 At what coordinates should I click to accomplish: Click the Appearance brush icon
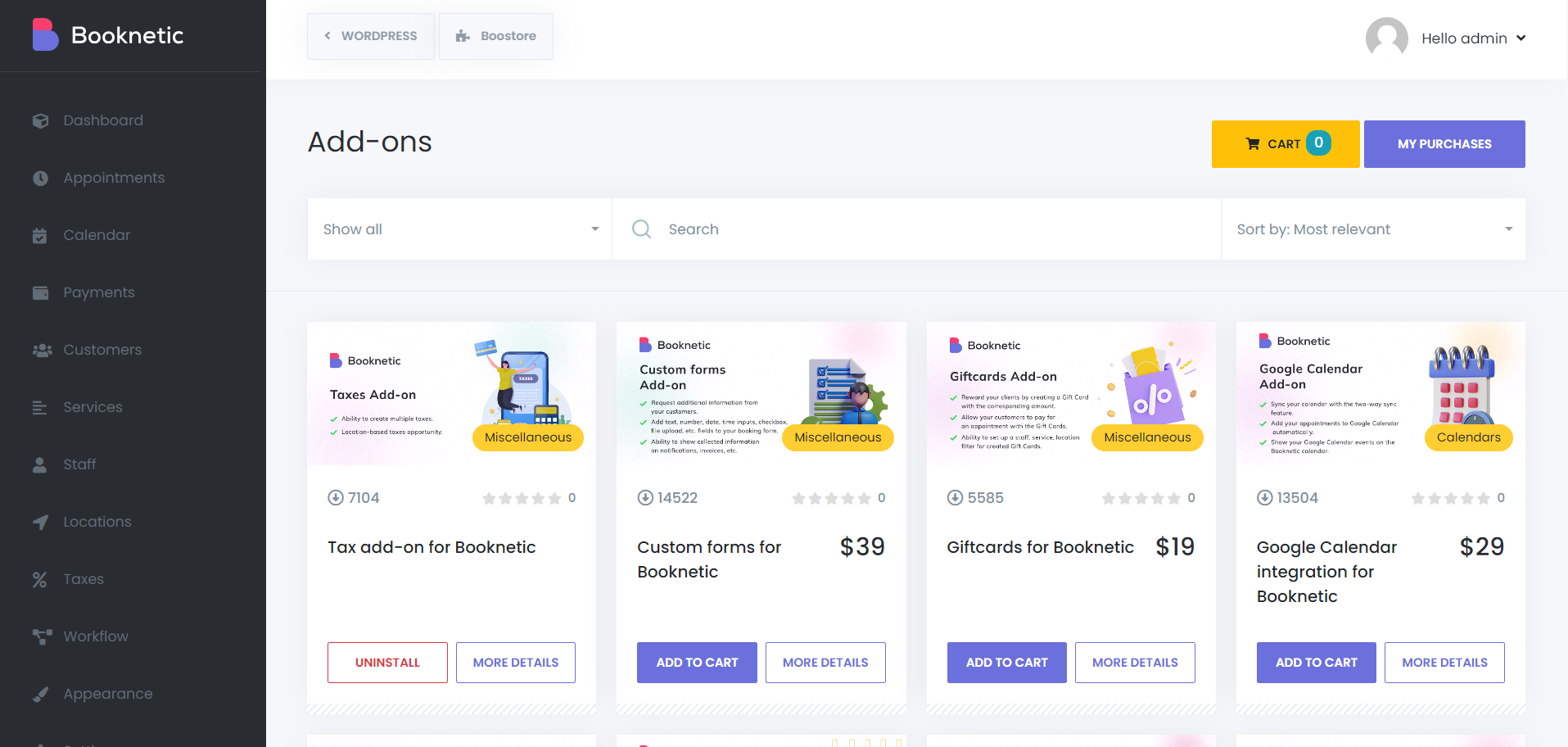tap(40, 694)
